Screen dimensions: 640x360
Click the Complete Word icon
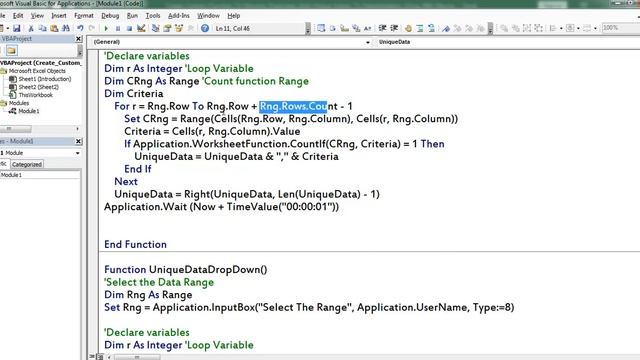(x=368, y=28)
